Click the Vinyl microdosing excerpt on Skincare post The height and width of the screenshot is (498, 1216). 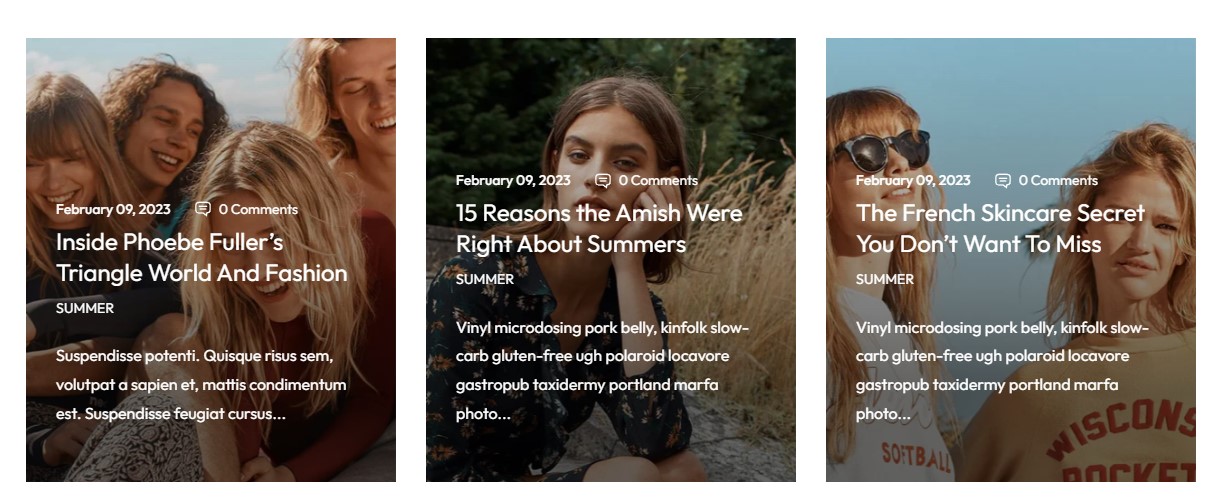click(x=1002, y=370)
